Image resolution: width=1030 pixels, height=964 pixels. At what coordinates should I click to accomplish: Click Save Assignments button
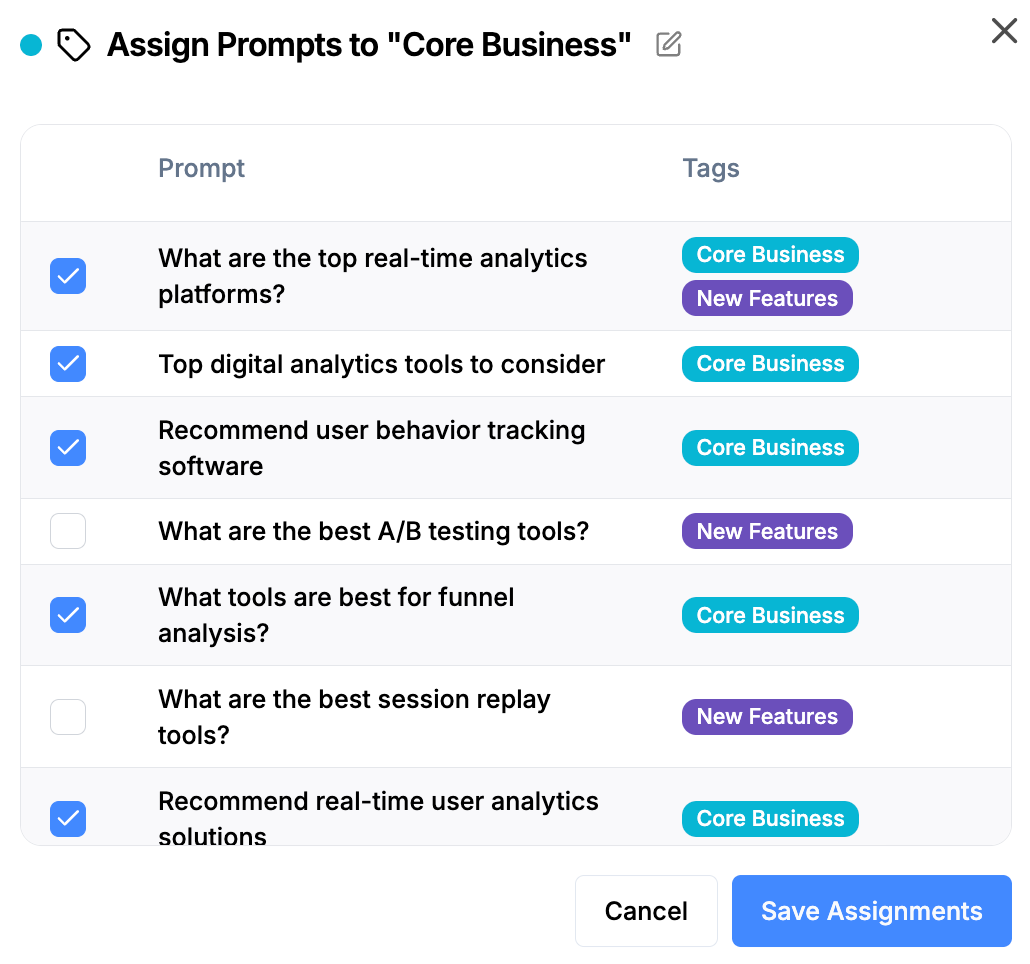tap(872, 911)
